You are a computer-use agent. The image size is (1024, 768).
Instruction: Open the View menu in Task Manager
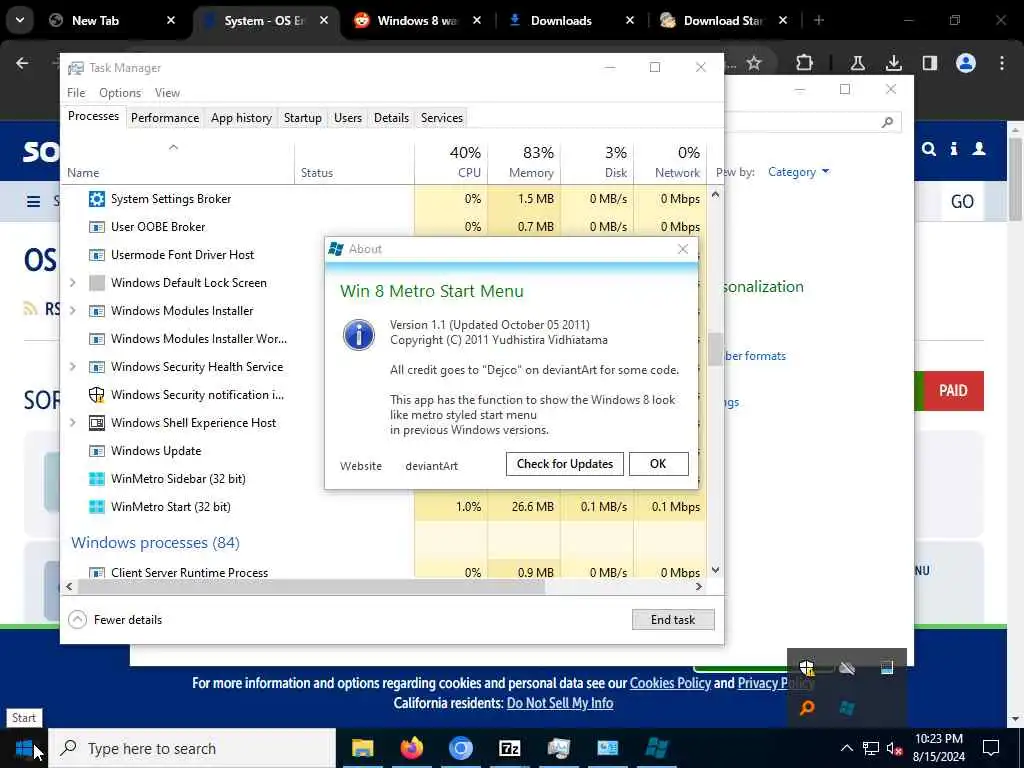click(167, 93)
